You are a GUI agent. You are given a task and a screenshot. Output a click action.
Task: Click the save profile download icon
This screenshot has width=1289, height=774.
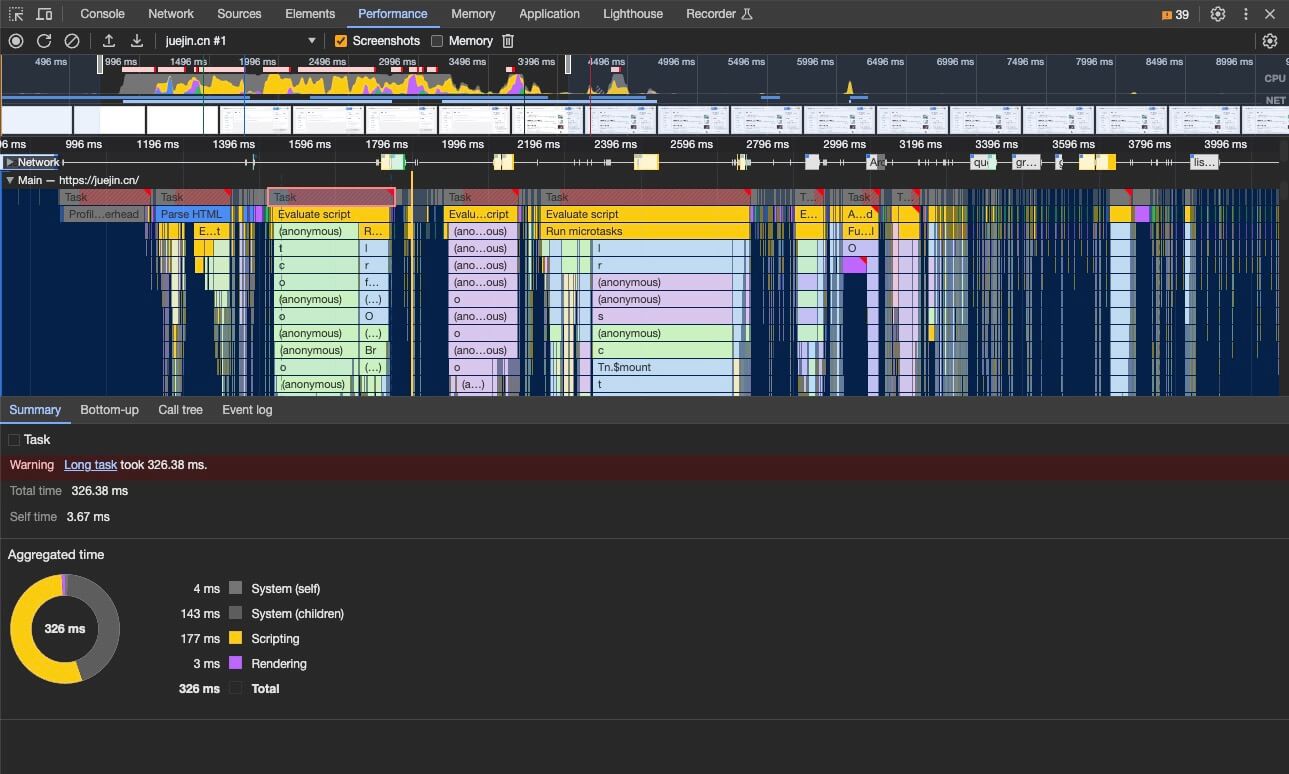pos(137,41)
